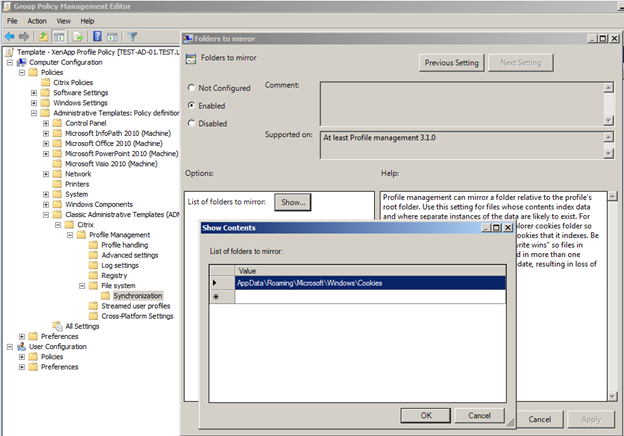This screenshot has width=624, height=436.
Task: Expand the Software Settings tree node
Action: click(33, 93)
